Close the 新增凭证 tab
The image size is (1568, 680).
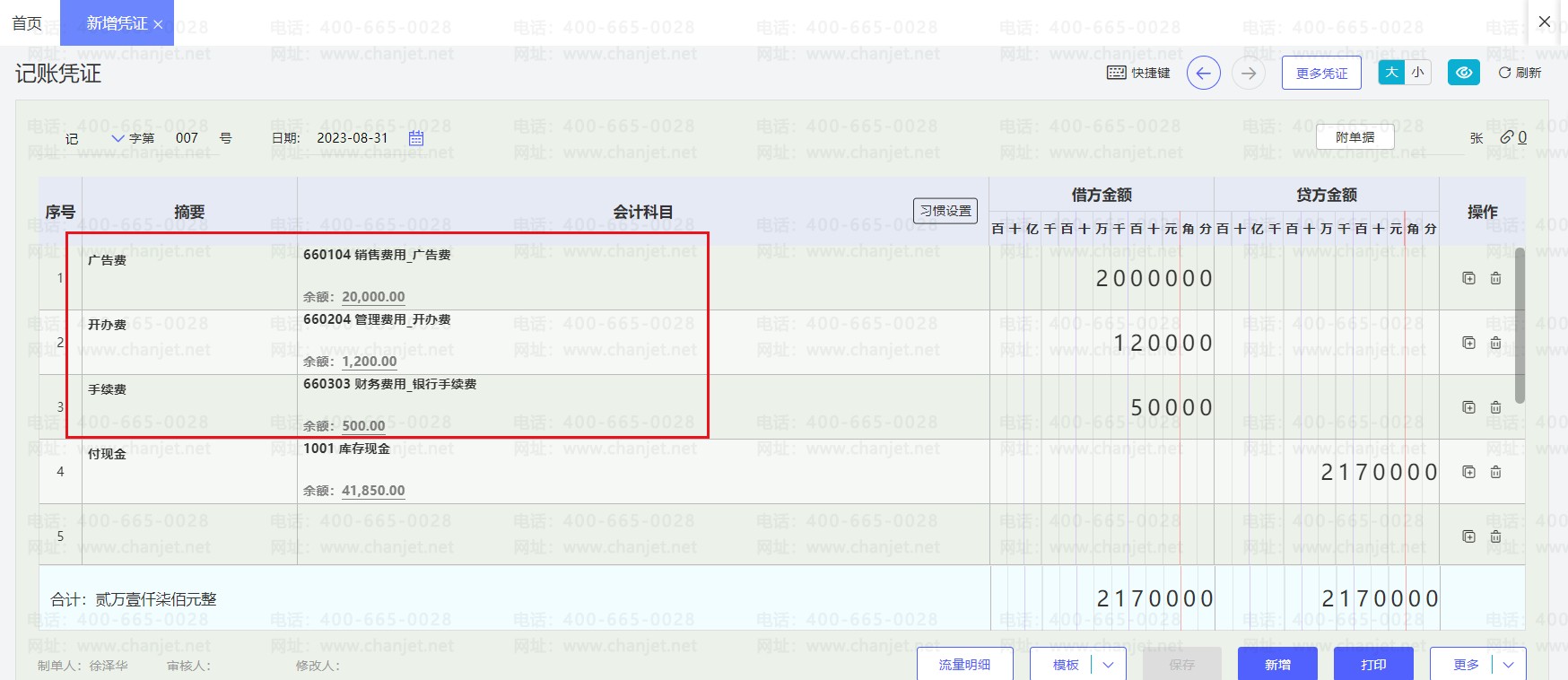pyautogui.click(x=158, y=25)
